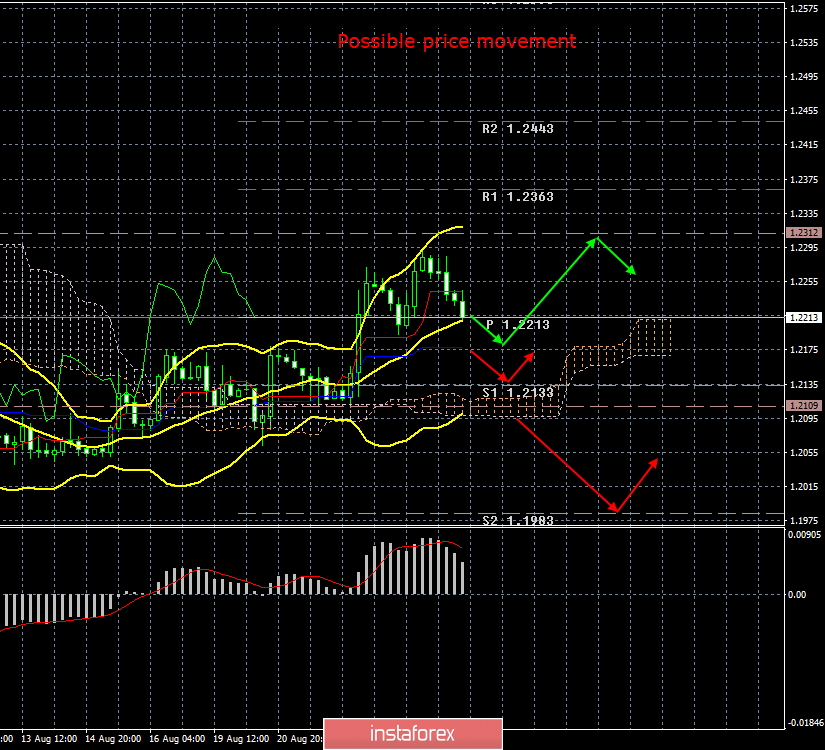Click the 1.2255 price axis value

[804, 282]
